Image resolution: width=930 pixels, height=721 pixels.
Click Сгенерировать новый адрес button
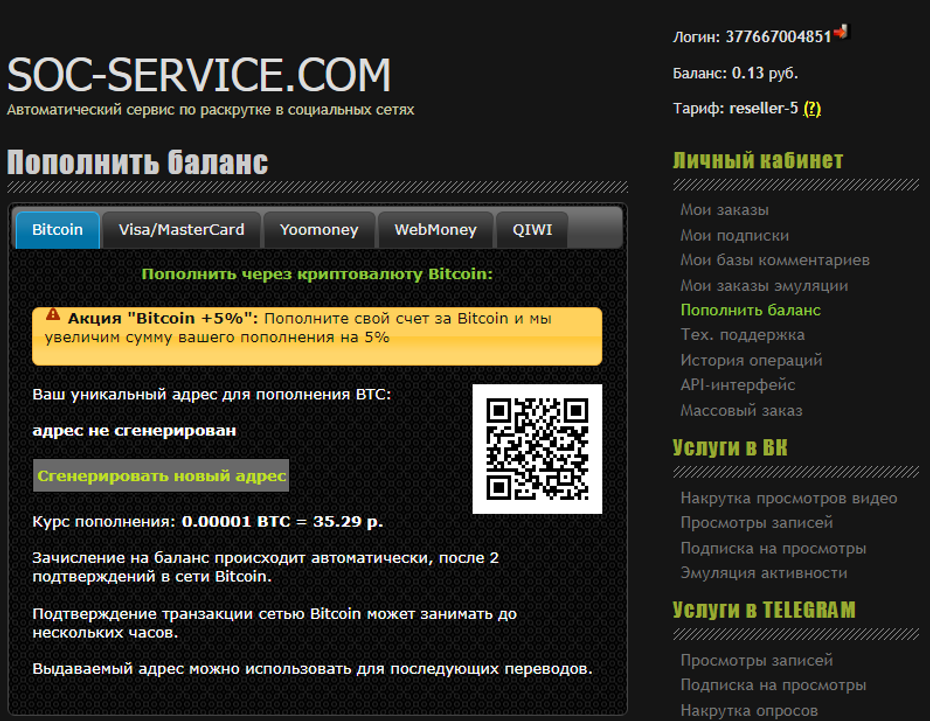coord(161,476)
